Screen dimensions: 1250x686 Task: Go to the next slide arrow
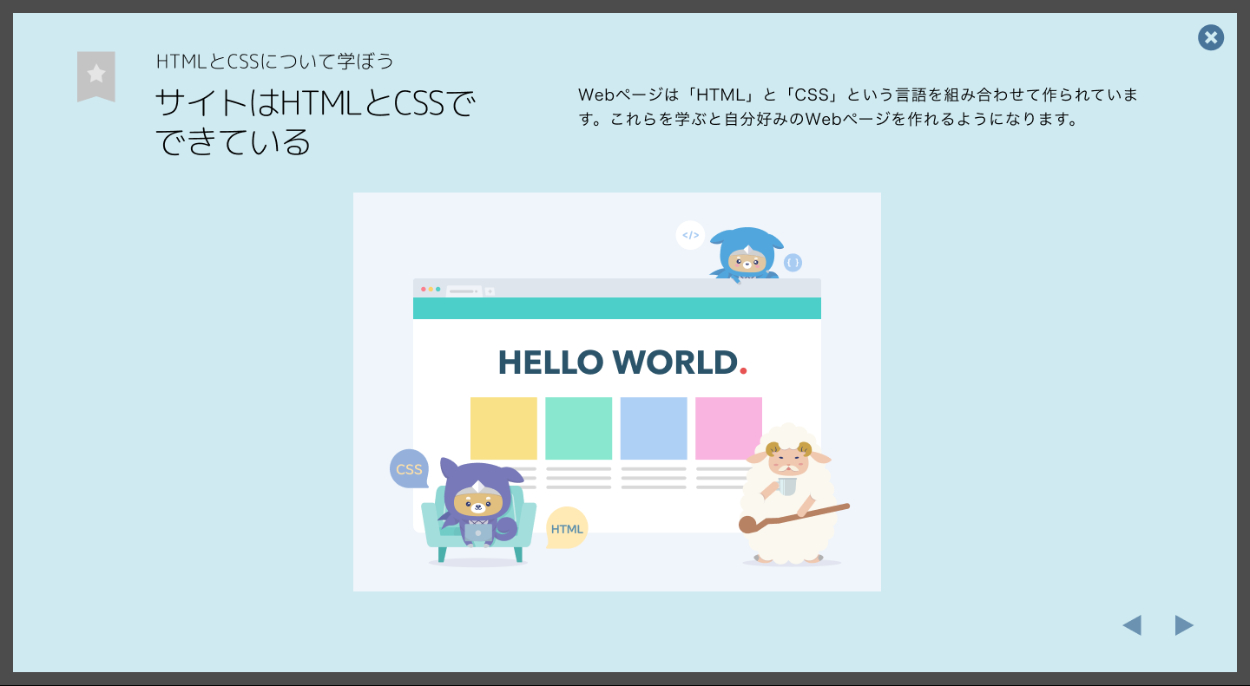pyautogui.click(x=1184, y=626)
